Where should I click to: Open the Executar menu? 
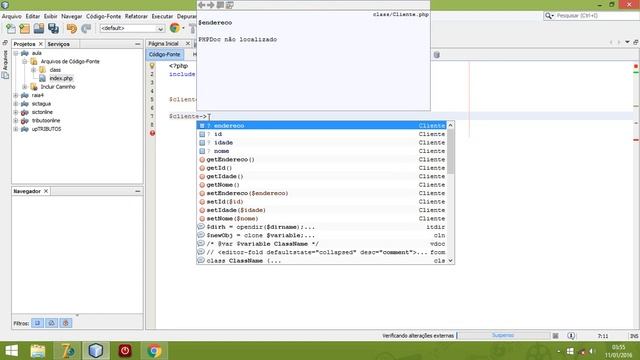point(162,16)
